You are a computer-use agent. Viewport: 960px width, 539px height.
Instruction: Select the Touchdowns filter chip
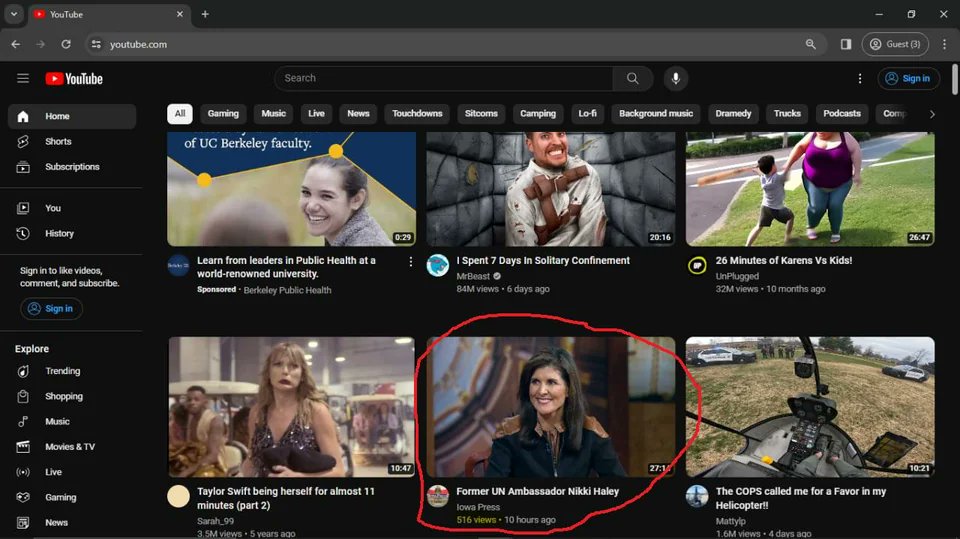tap(417, 113)
